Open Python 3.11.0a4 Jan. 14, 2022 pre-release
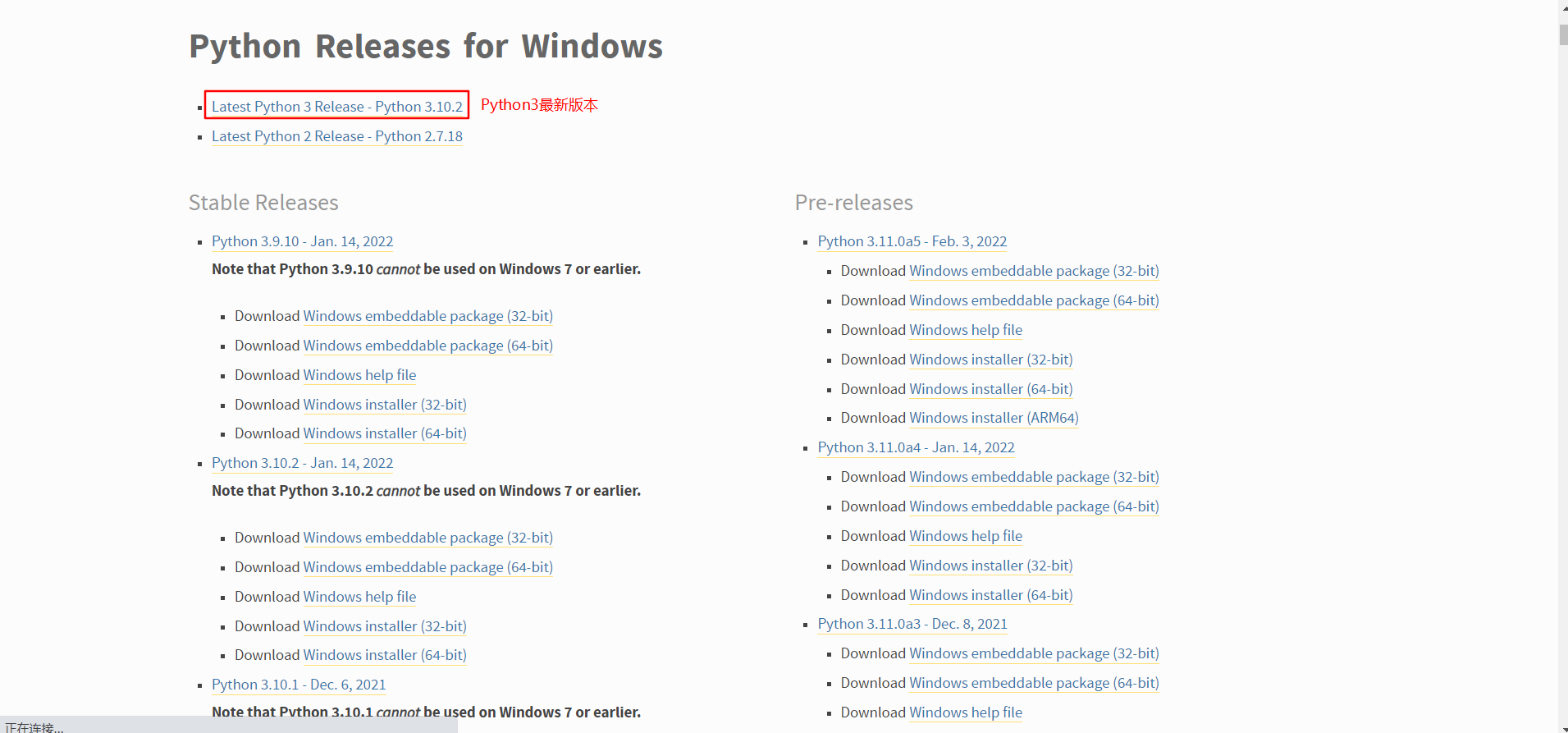 (x=916, y=447)
